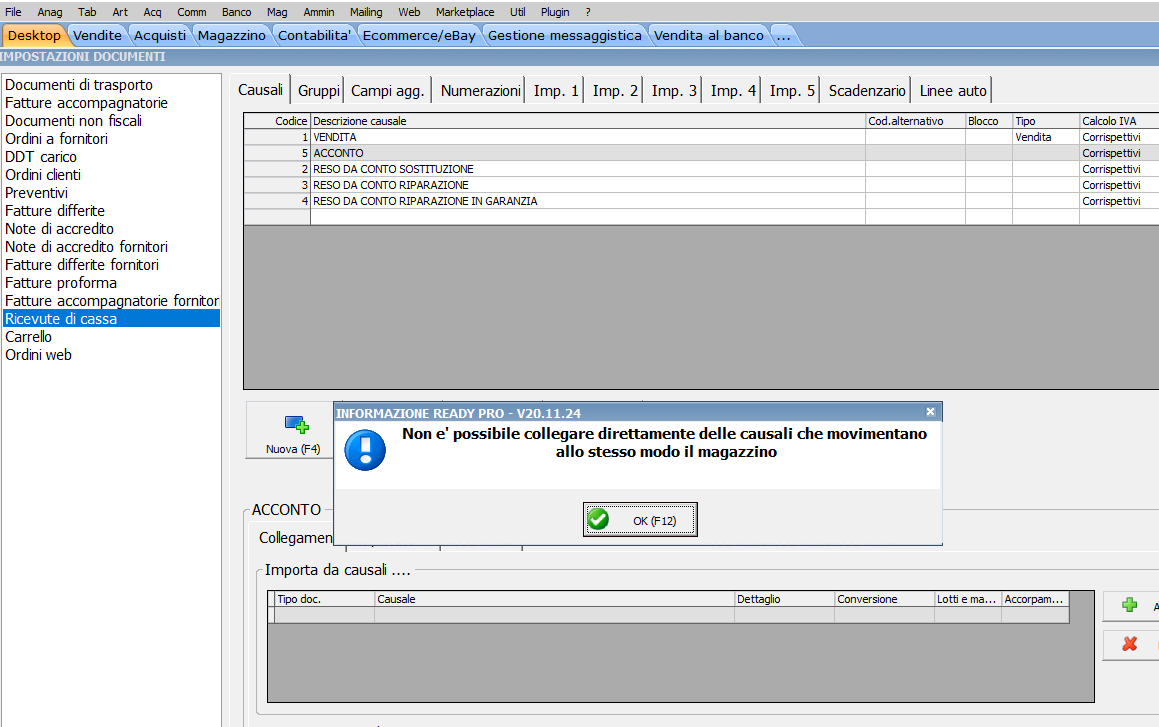The image size is (1159, 727).
Task: Select the Imp. 2 tab
Action: (x=615, y=90)
